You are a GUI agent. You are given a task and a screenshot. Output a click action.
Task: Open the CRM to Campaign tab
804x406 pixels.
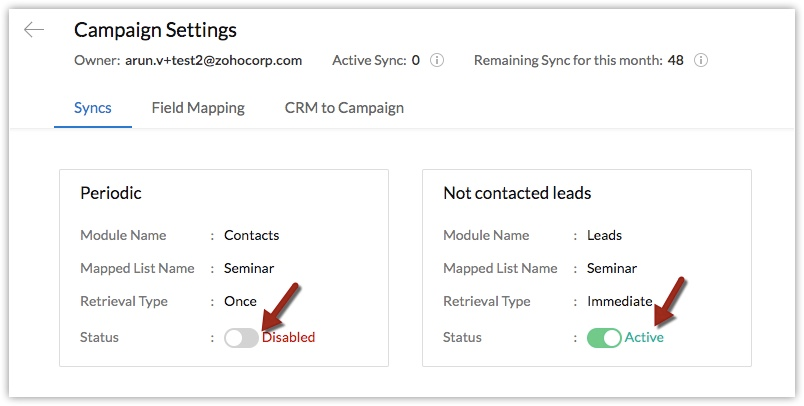pos(344,108)
